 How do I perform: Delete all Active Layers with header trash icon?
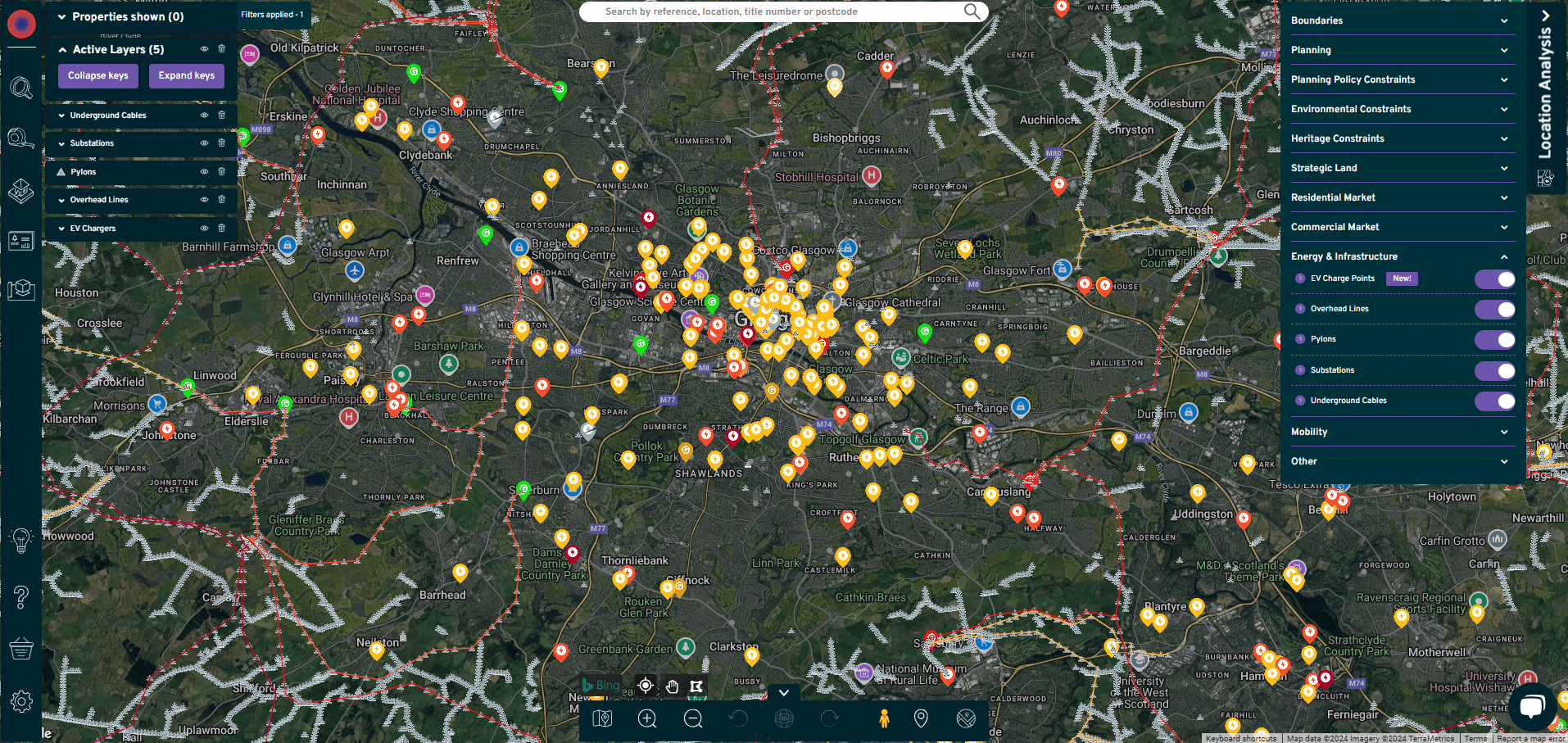[221, 48]
